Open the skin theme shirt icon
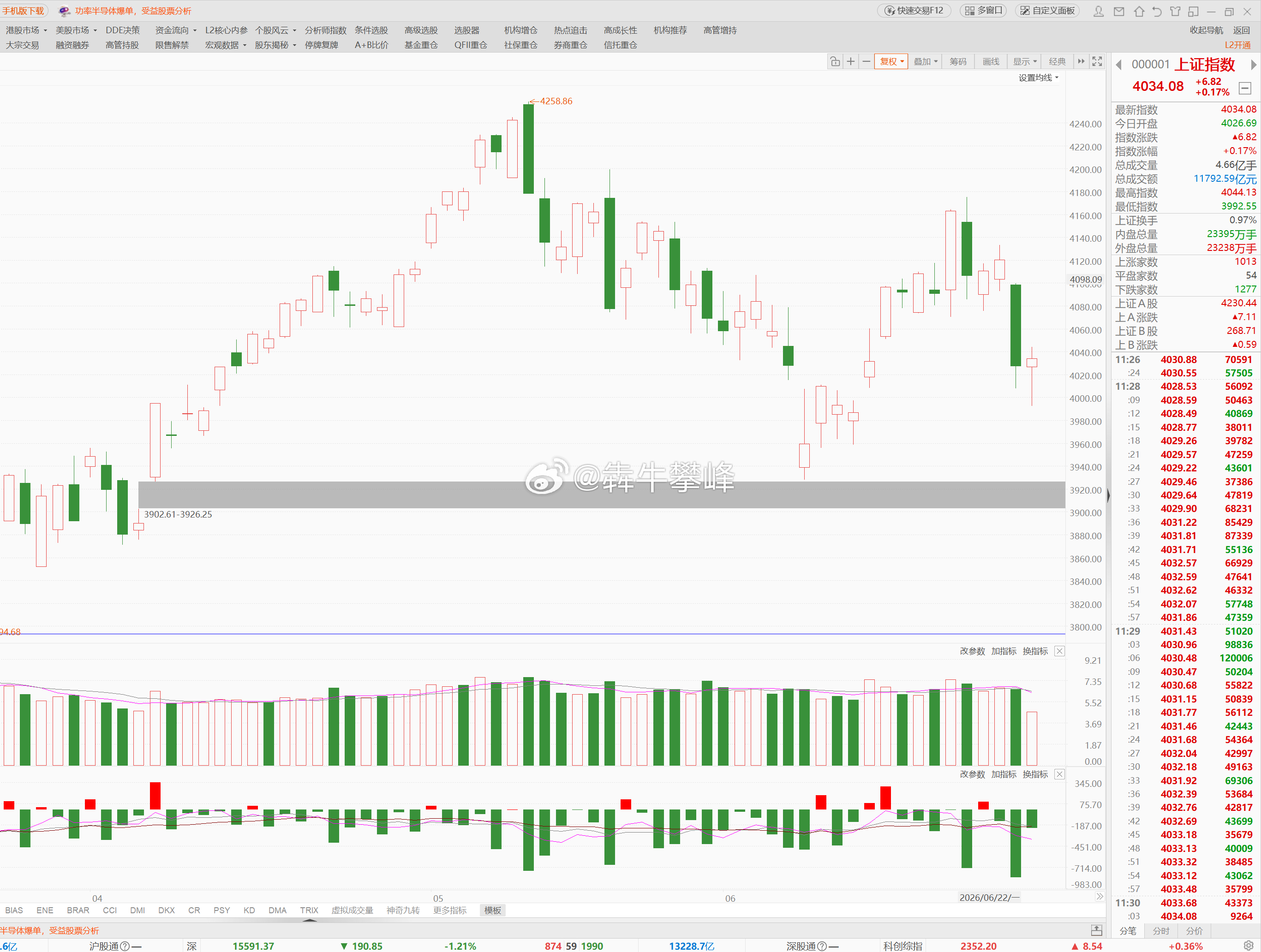The image size is (1261, 952). tap(1175, 11)
